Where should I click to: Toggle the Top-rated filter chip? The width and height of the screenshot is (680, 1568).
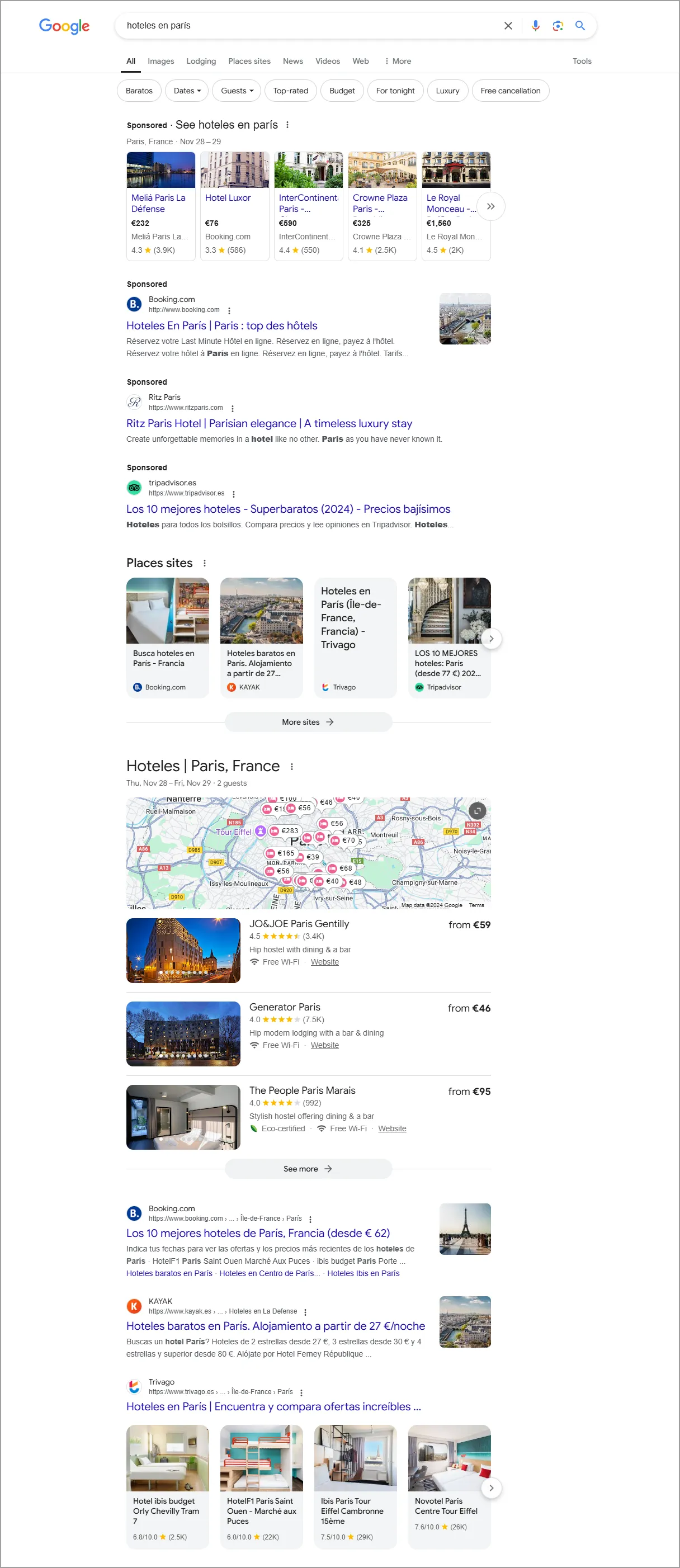click(x=290, y=91)
